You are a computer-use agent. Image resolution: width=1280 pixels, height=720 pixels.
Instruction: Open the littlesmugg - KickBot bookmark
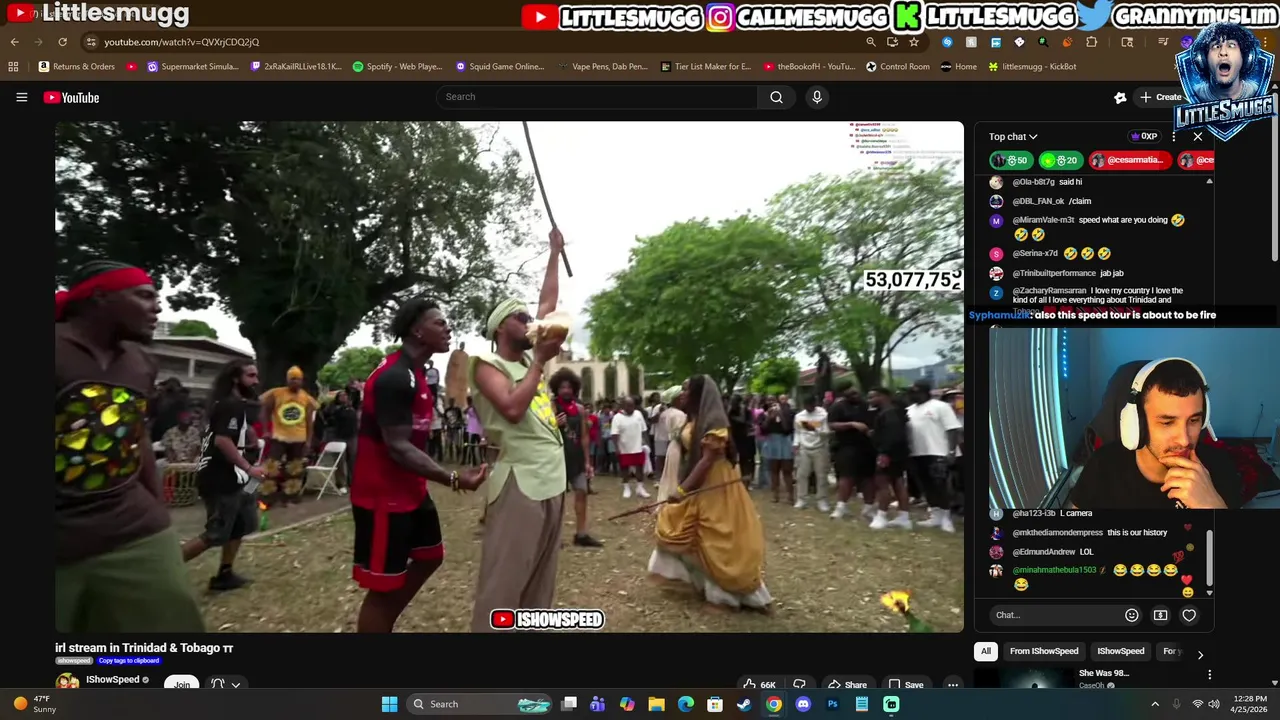1032,67
